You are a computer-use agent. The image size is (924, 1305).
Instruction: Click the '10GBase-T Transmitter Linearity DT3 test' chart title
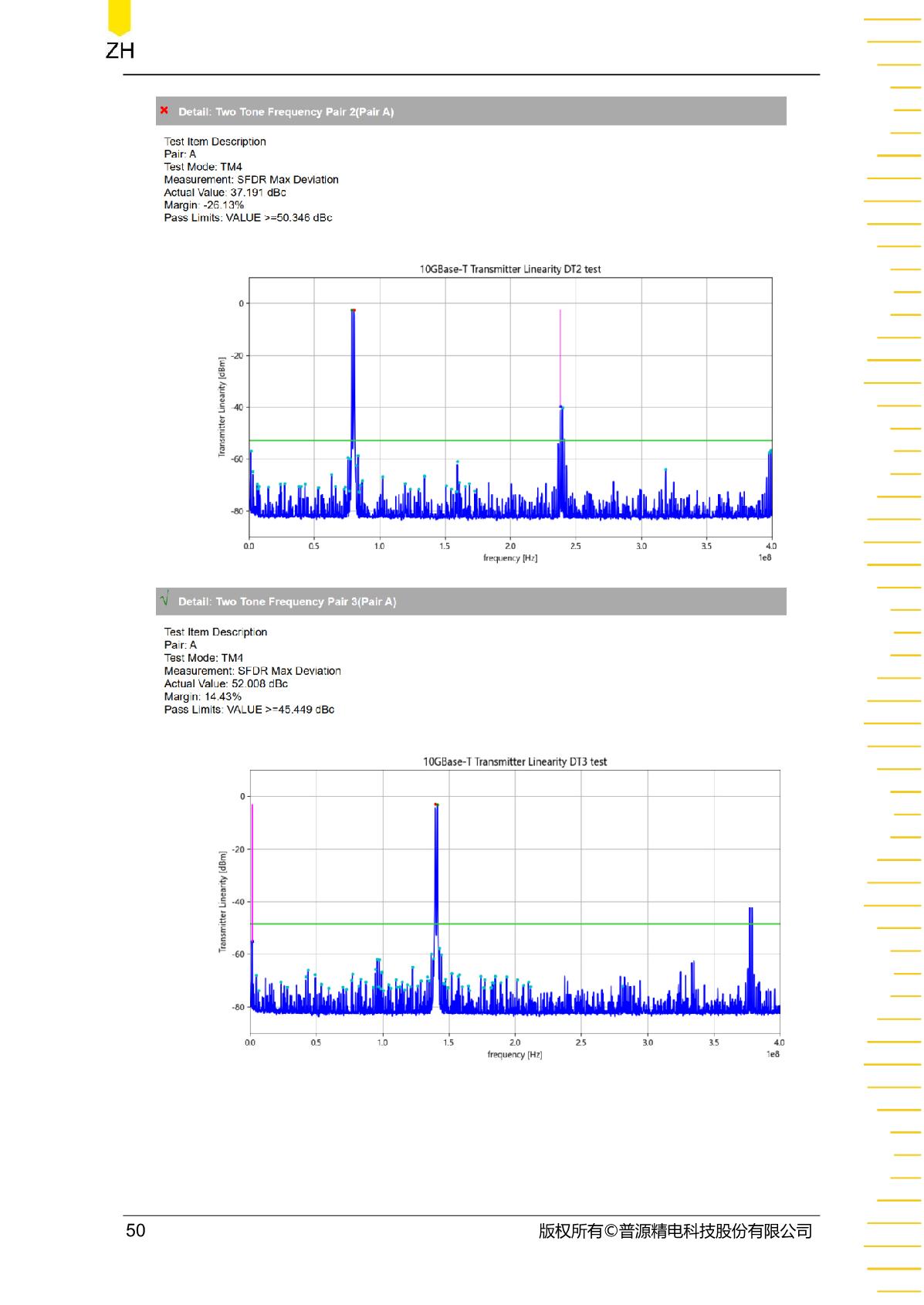pos(515,761)
